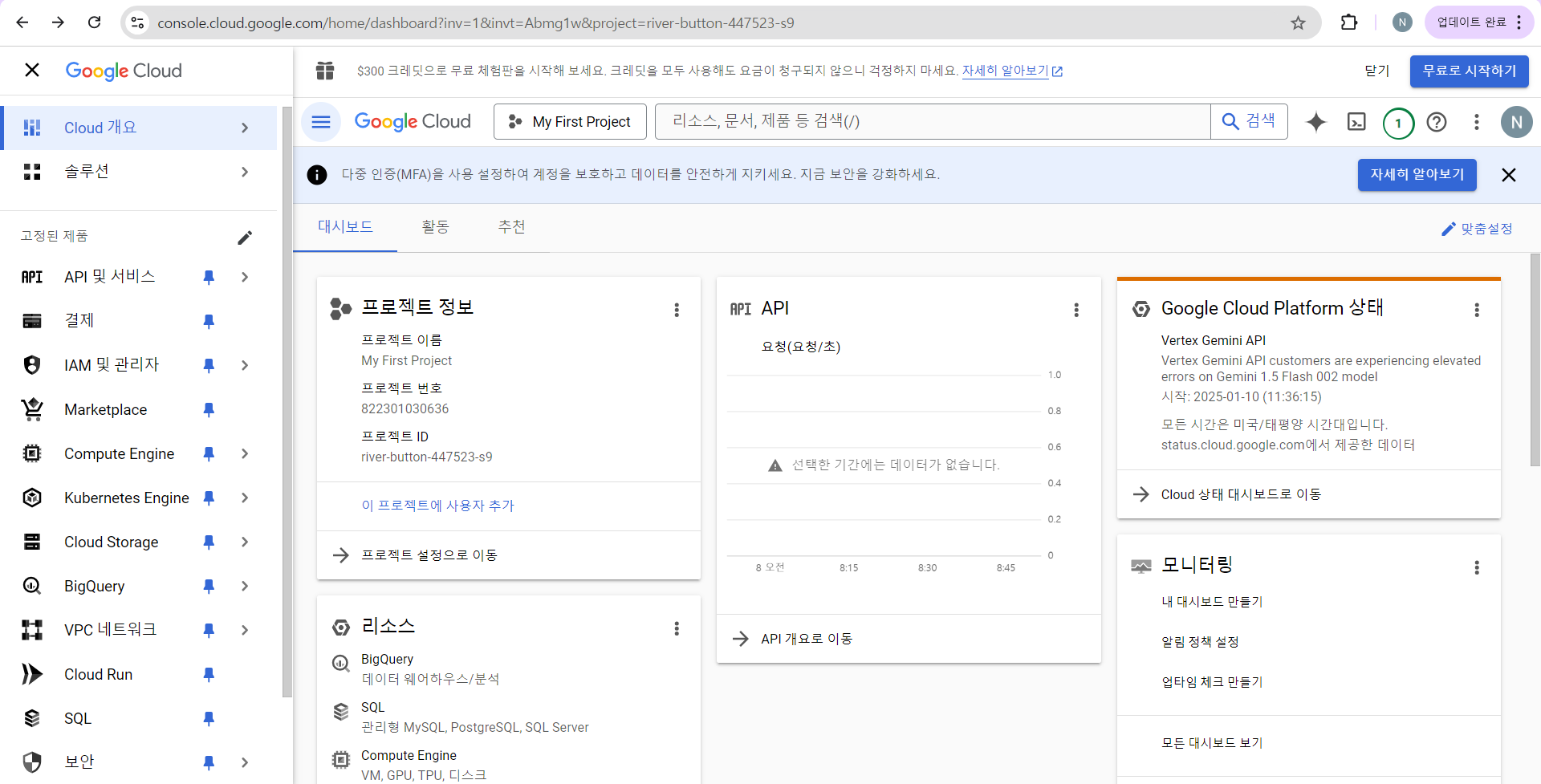The width and height of the screenshot is (1541, 784).
Task: Open Google Cloud Platform 상태 card options menu
Action: 1476,310
